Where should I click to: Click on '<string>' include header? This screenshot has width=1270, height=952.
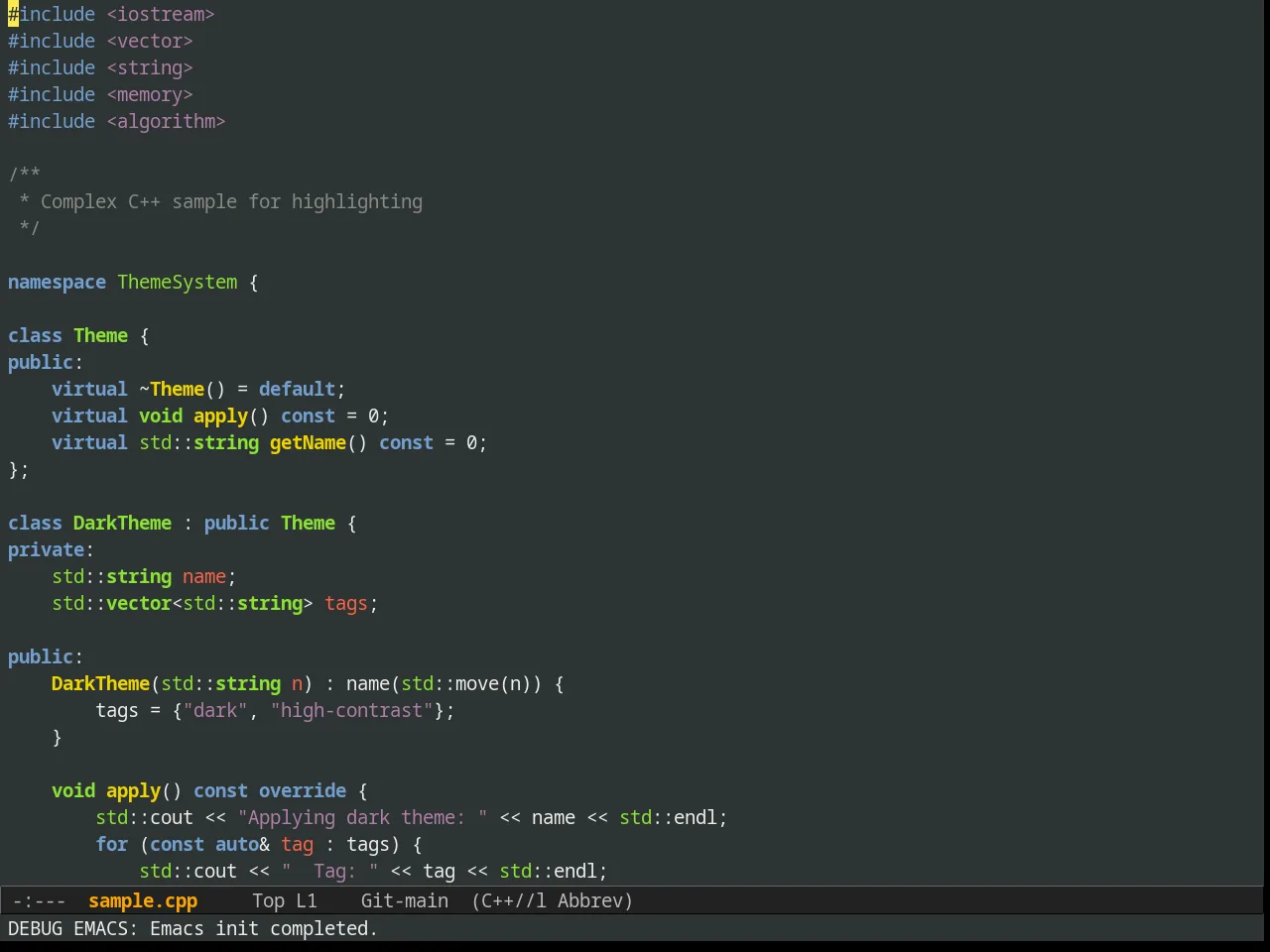click(150, 67)
